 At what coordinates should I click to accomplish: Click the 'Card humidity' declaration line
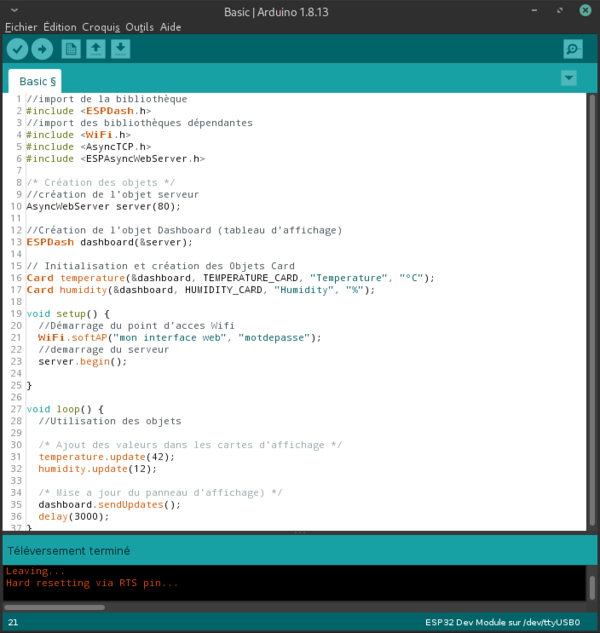point(201,290)
